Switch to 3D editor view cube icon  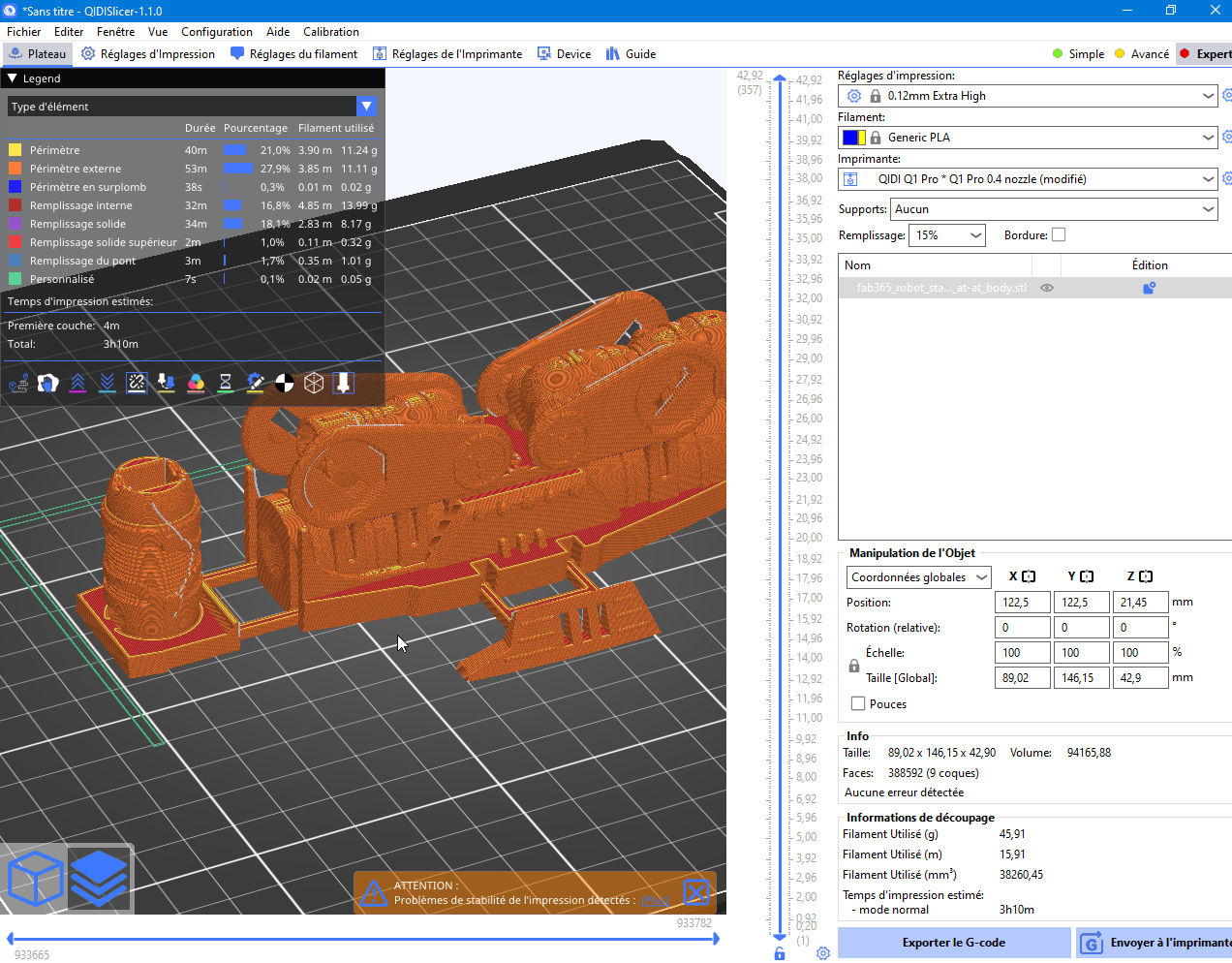coord(35,878)
